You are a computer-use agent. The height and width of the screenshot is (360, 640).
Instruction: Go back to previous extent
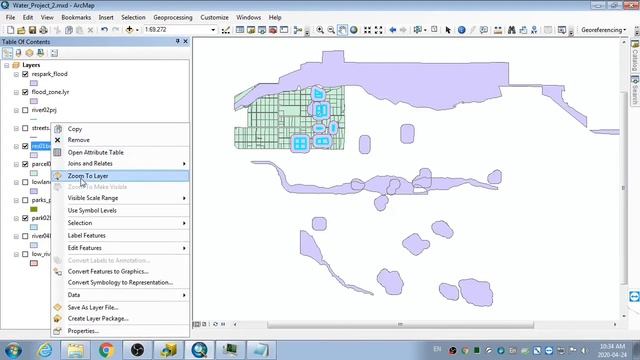tap(393, 30)
